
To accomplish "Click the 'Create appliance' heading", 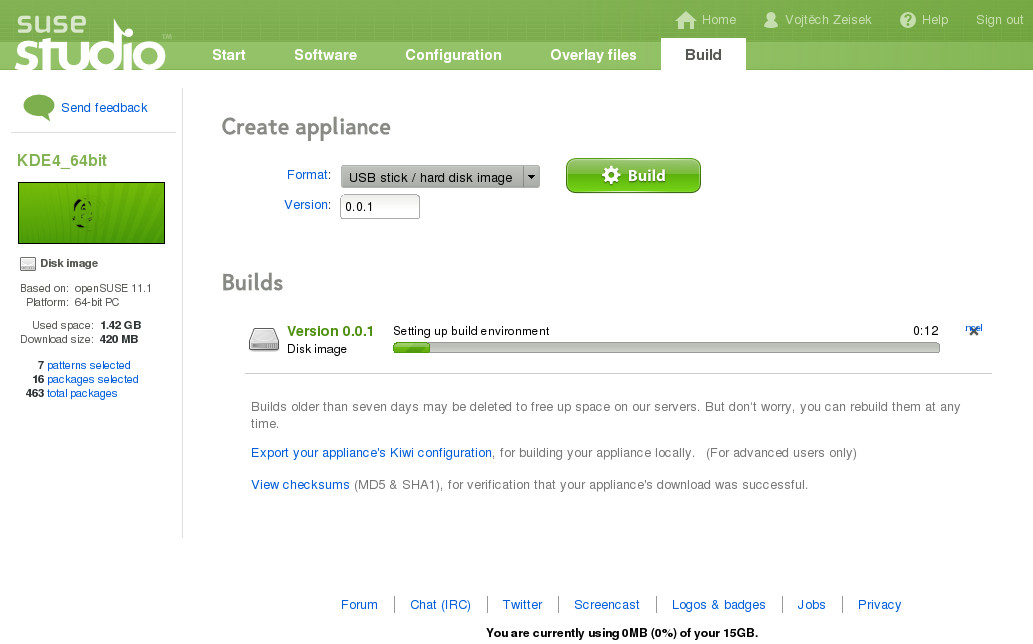I will [306, 127].
